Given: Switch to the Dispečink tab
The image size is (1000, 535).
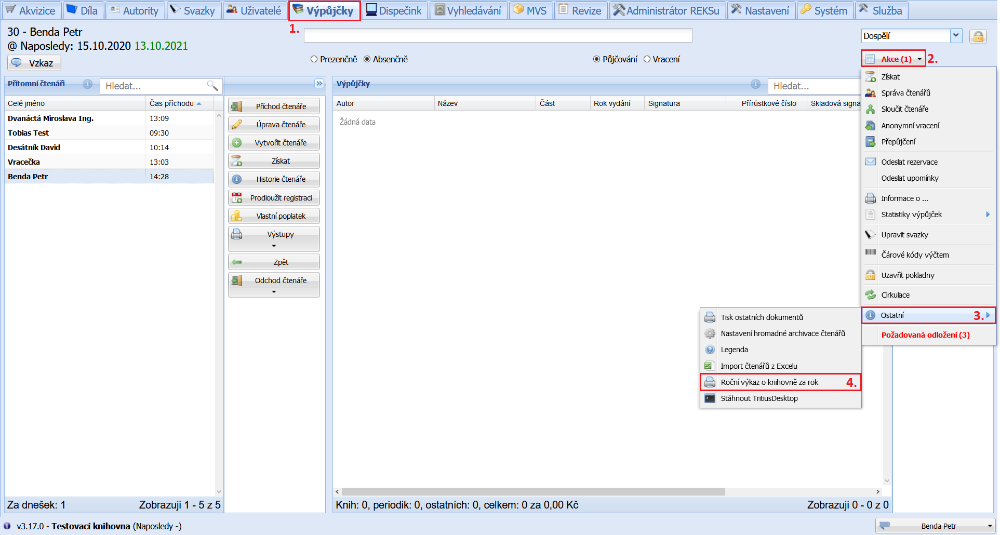Looking at the screenshot, I should pos(396,10).
